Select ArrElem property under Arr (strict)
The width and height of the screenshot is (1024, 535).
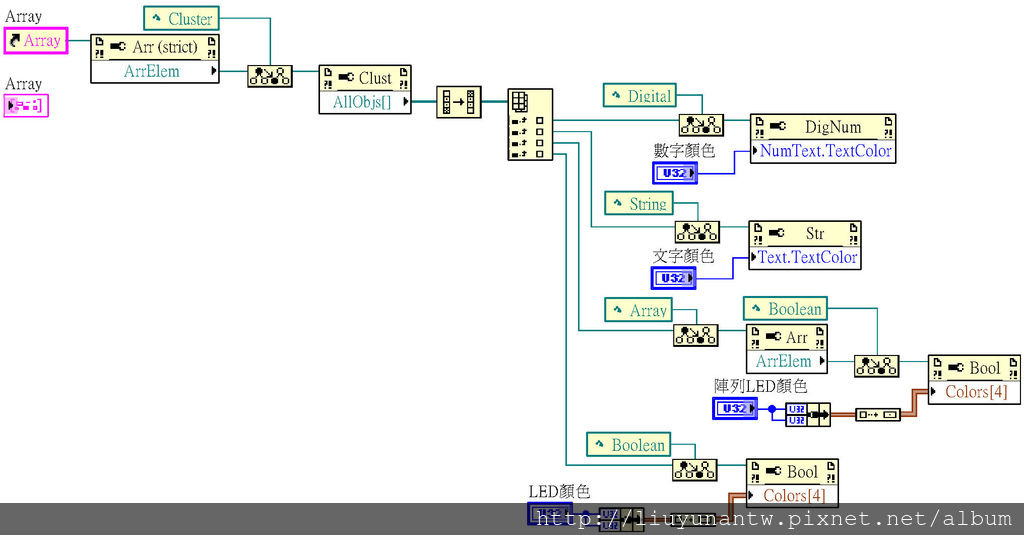click(155, 71)
